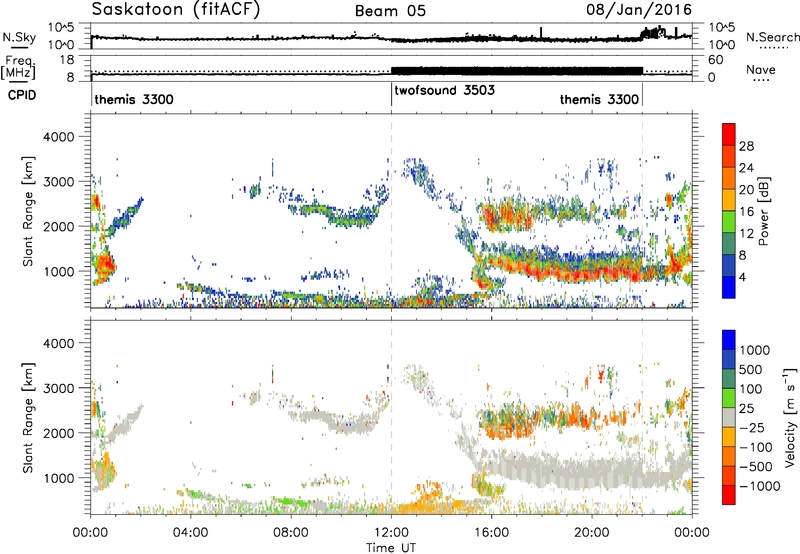
Task: Pick the bright green segment of Velocity colorbar
Action: [x=729, y=397]
